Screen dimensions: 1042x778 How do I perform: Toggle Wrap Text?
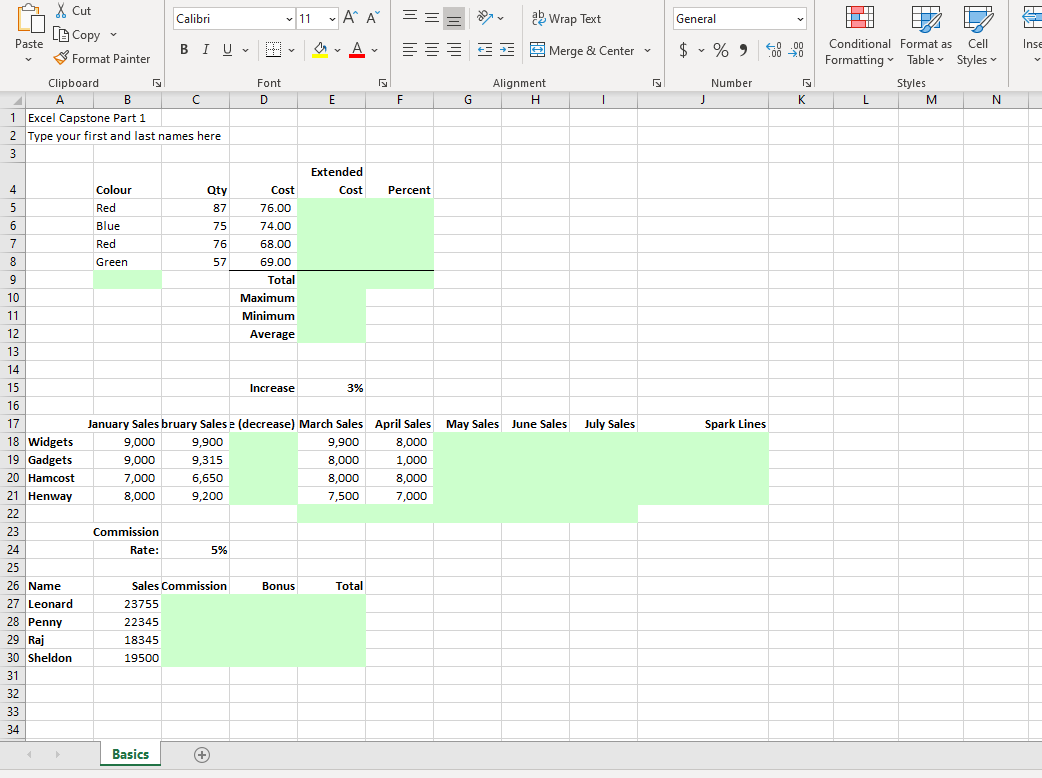click(x=566, y=19)
